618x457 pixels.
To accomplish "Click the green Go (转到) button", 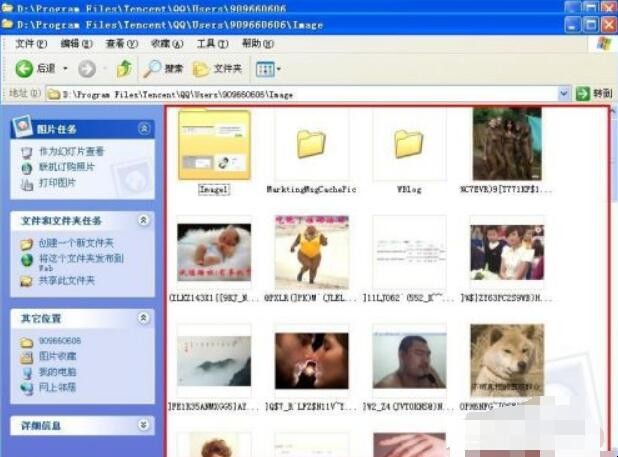I will click(594, 94).
